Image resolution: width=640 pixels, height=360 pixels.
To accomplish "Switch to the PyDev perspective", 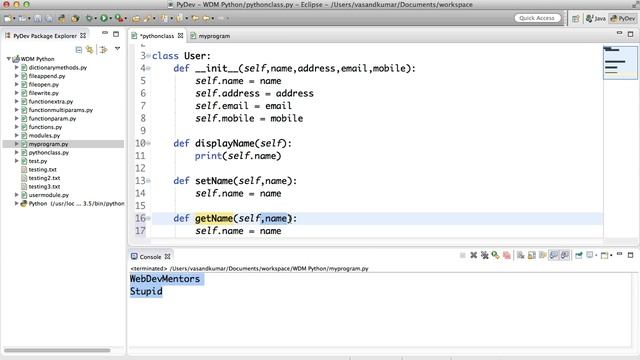I will tap(622, 18).
